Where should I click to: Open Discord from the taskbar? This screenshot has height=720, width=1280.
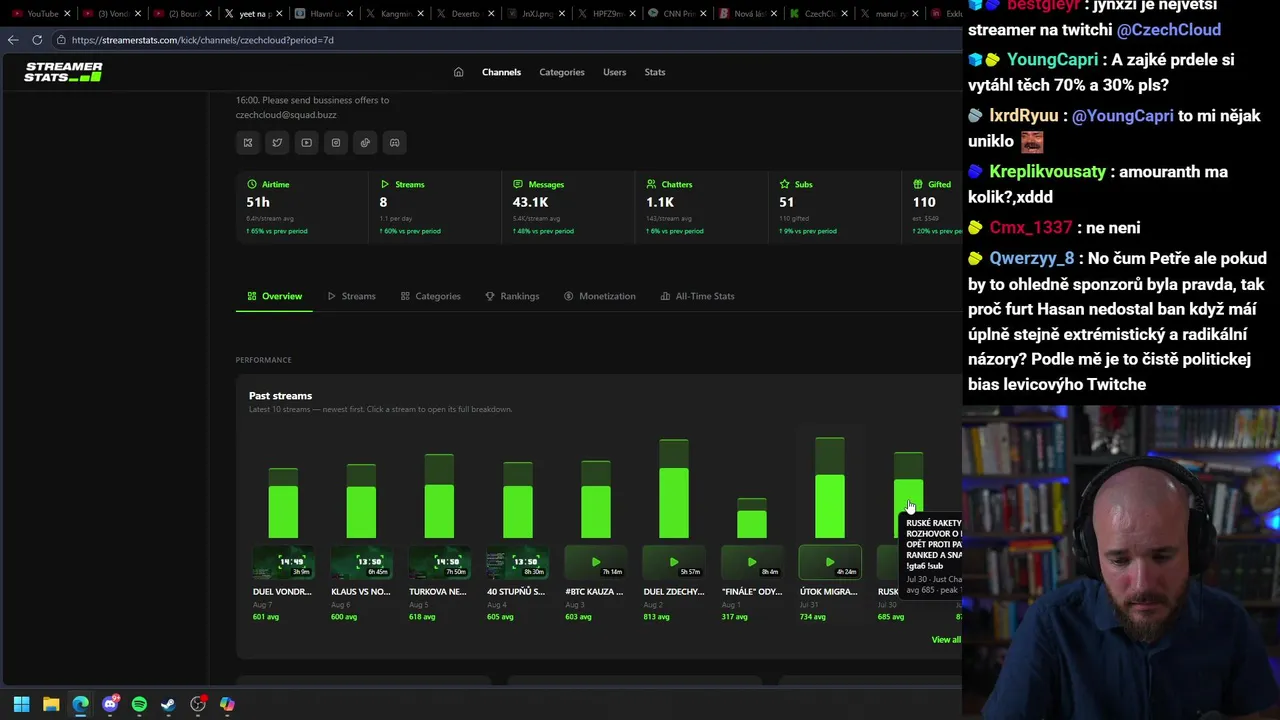click(x=110, y=704)
